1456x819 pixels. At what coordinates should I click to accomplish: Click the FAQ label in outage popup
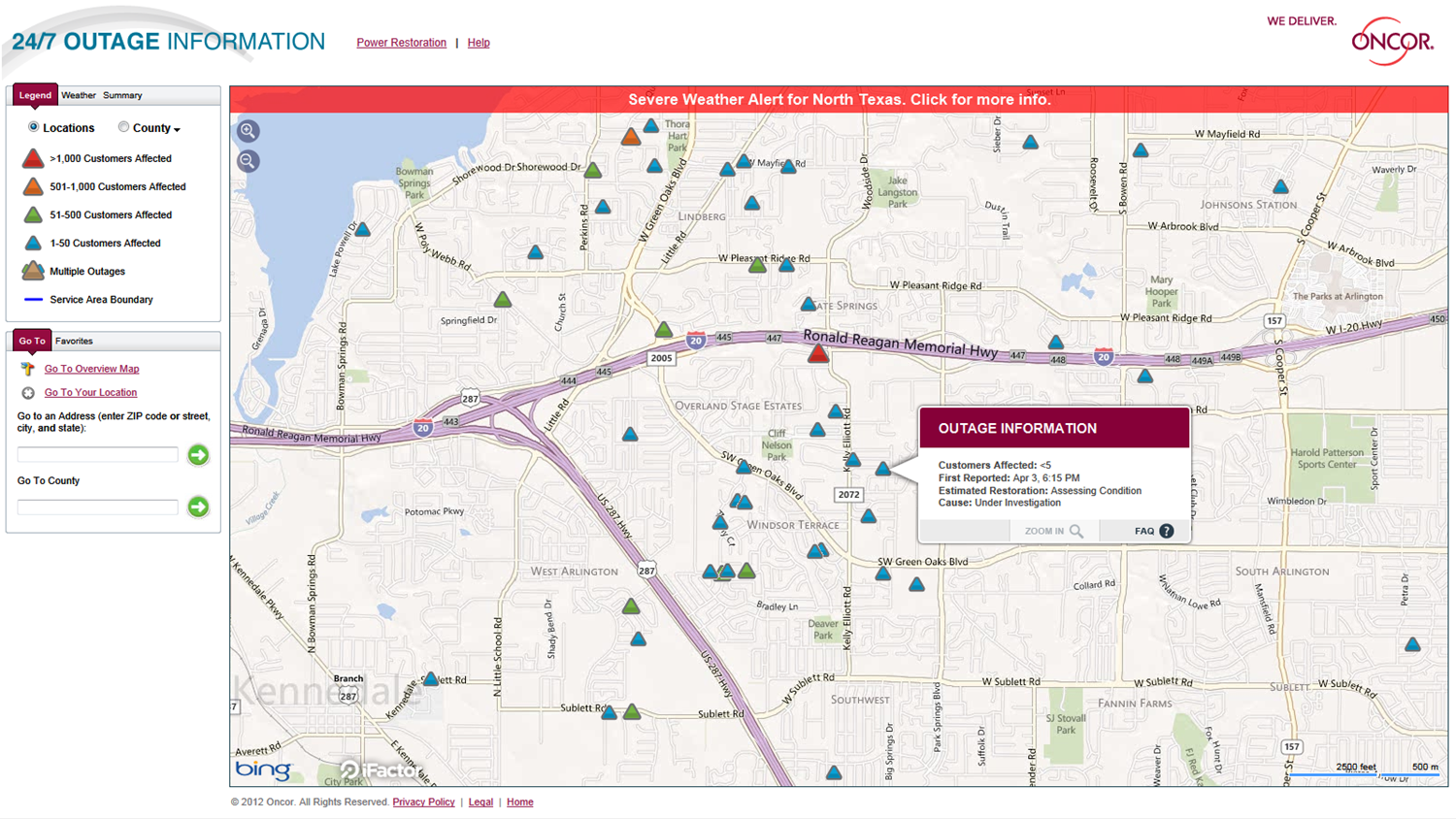1144,531
